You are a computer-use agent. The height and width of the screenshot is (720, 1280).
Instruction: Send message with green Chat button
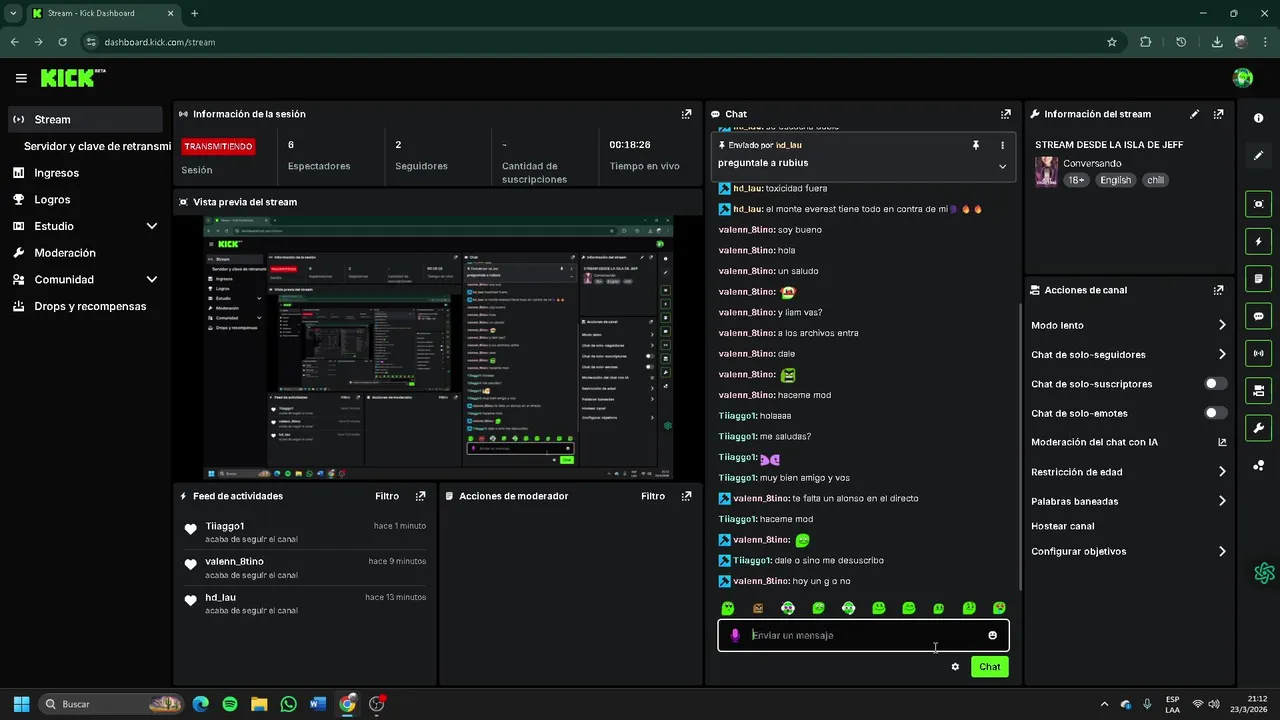coord(989,667)
